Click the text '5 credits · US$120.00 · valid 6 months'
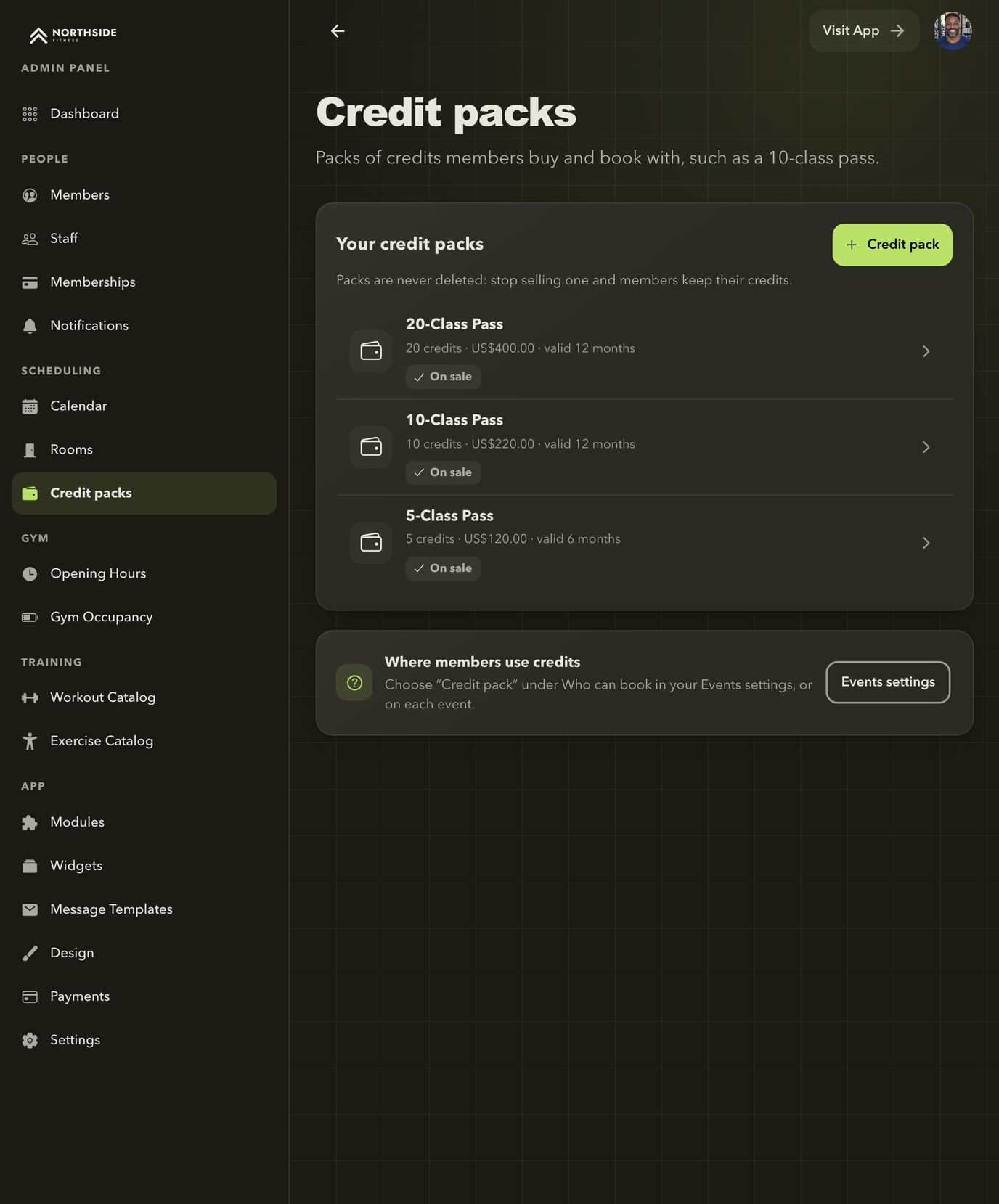The image size is (999, 1204). 513,539
